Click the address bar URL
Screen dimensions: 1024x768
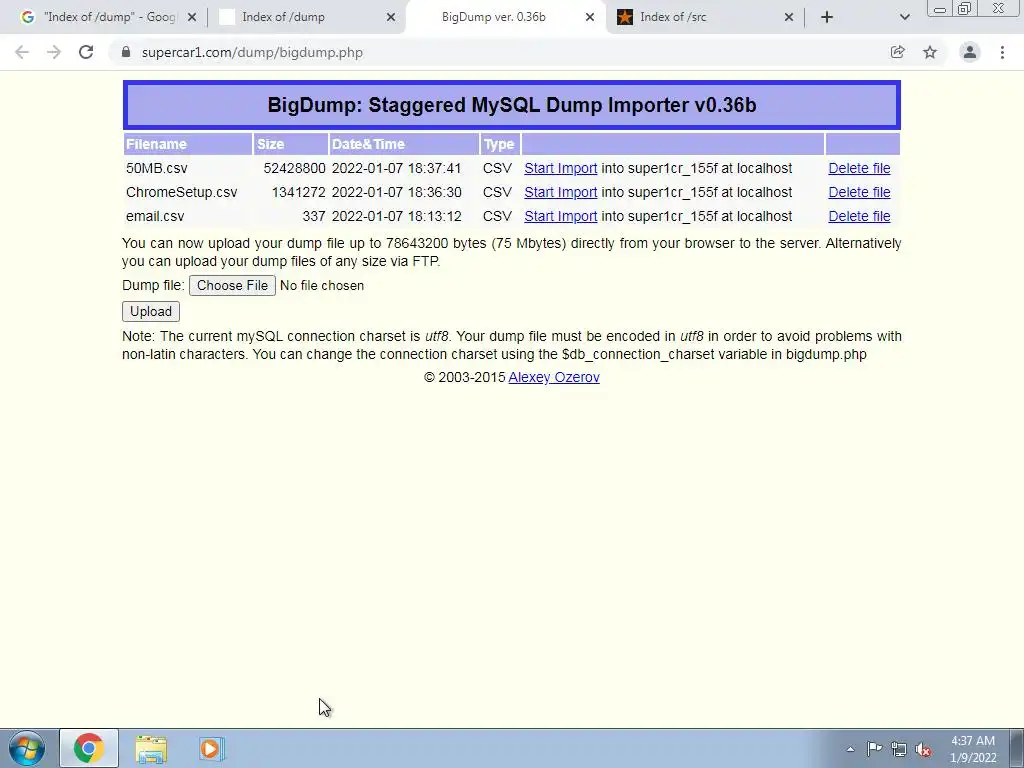[x=252, y=52]
